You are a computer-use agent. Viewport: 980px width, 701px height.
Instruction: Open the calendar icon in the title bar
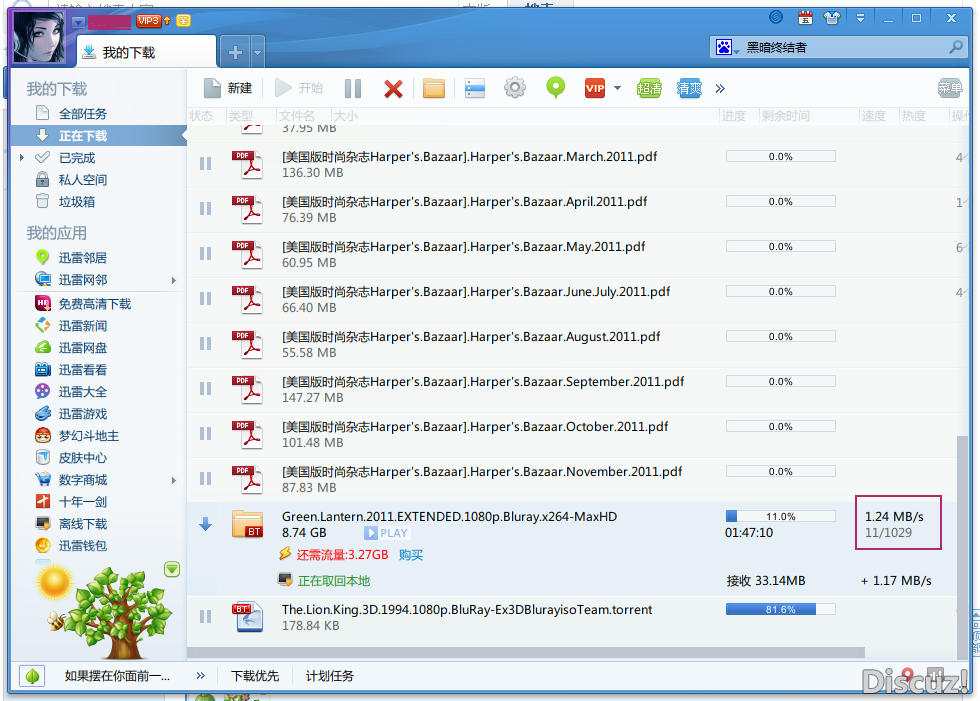(x=805, y=18)
